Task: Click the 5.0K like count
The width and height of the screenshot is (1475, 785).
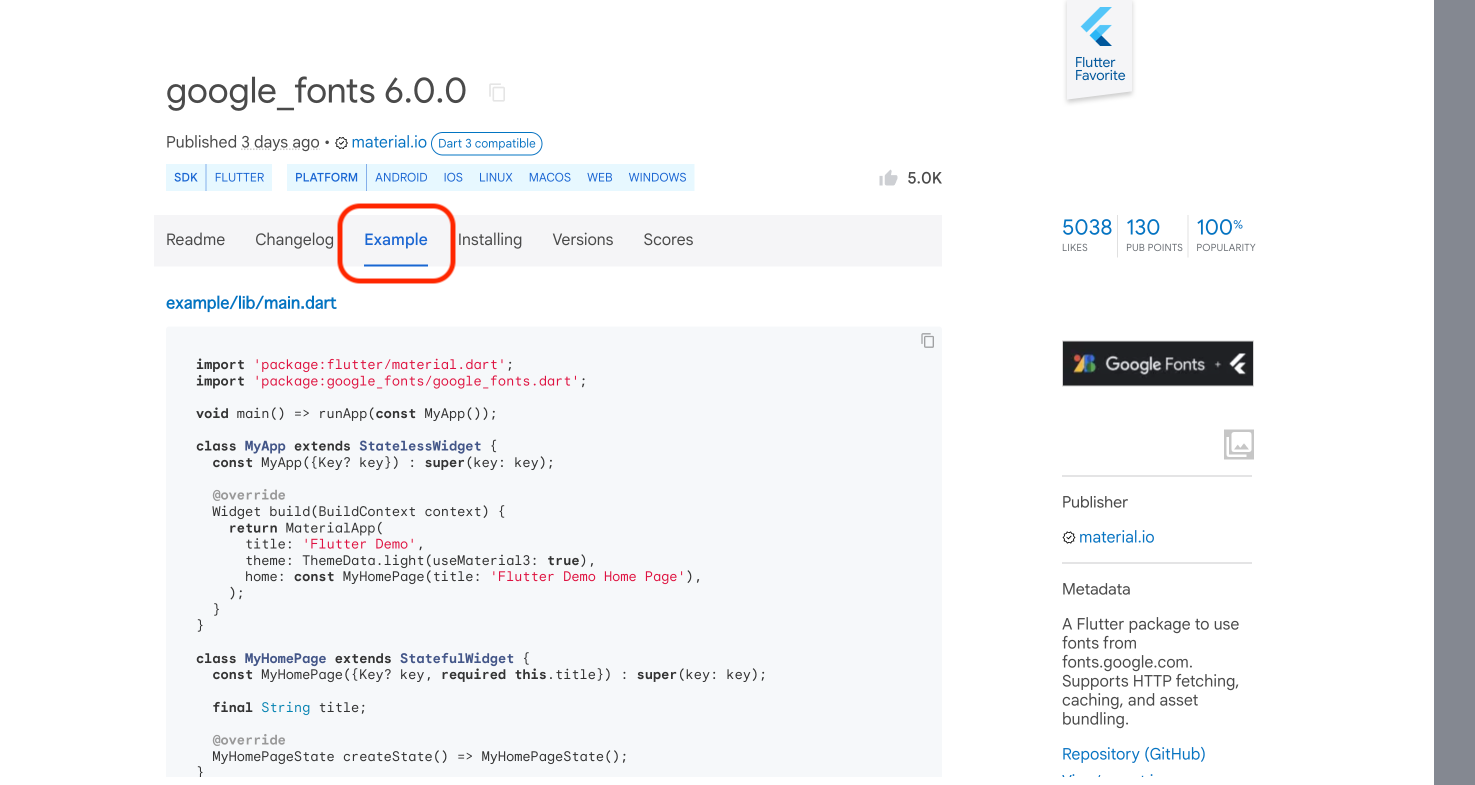Action: (925, 178)
